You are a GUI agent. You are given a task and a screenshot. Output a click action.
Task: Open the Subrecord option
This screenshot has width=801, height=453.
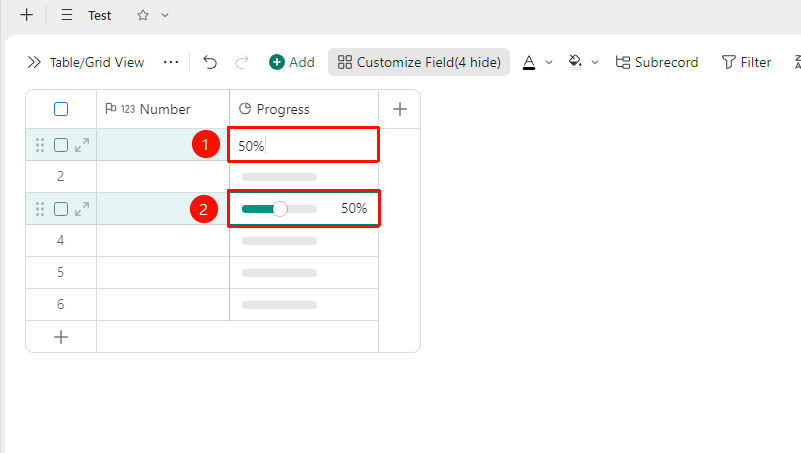657,62
